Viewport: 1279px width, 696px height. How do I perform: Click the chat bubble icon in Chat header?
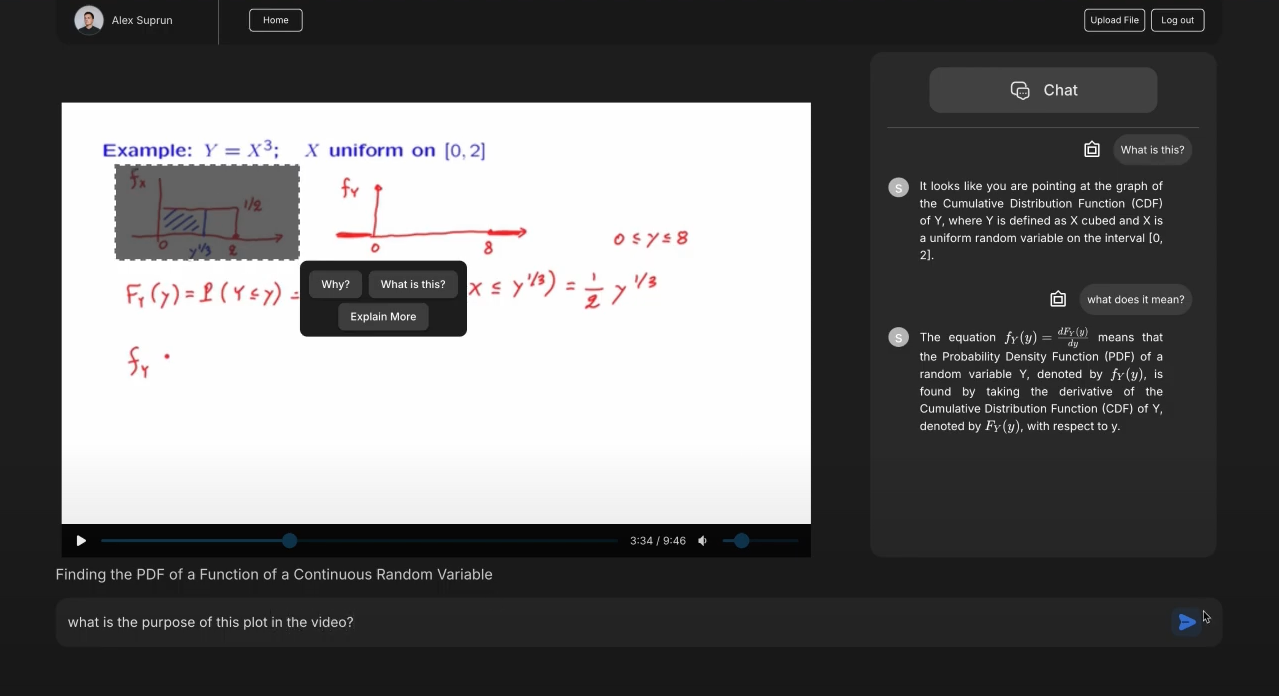pyautogui.click(x=1020, y=90)
